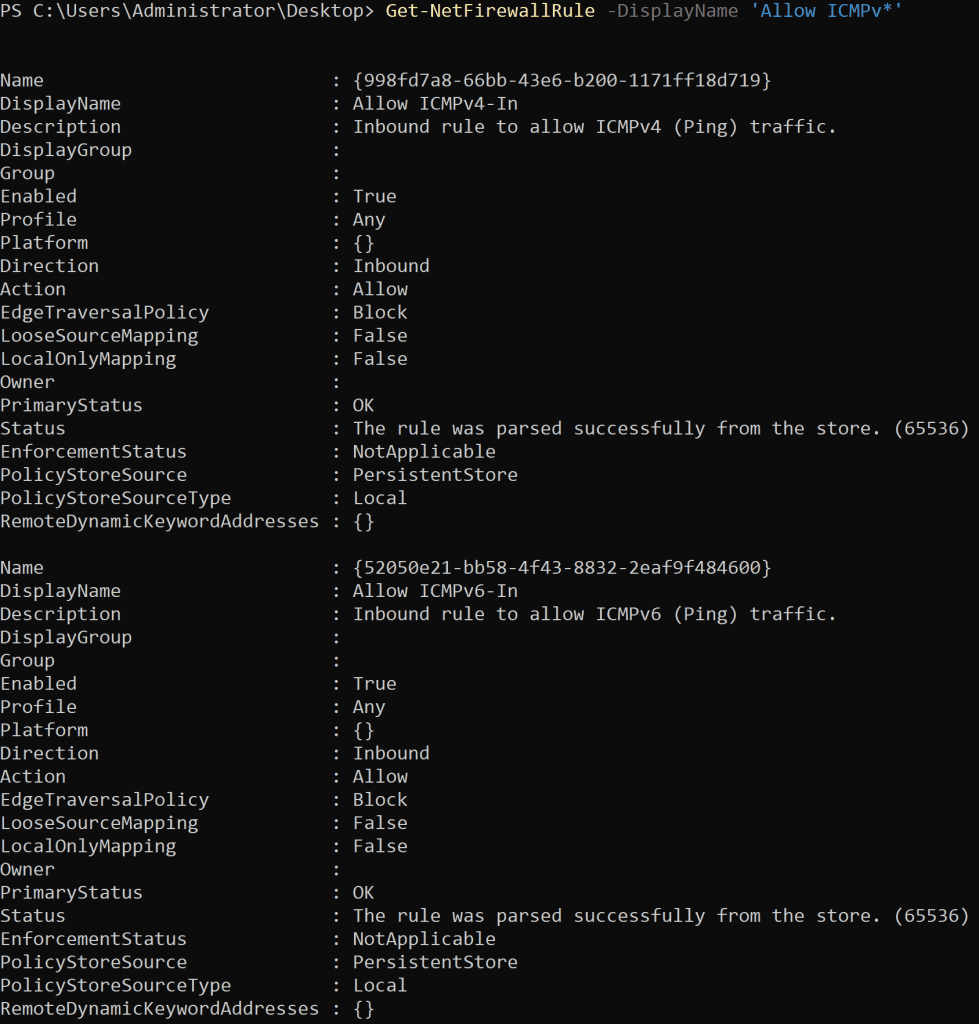Click the first rule's NotApplicable enforcement status

[x=425, y=452]
